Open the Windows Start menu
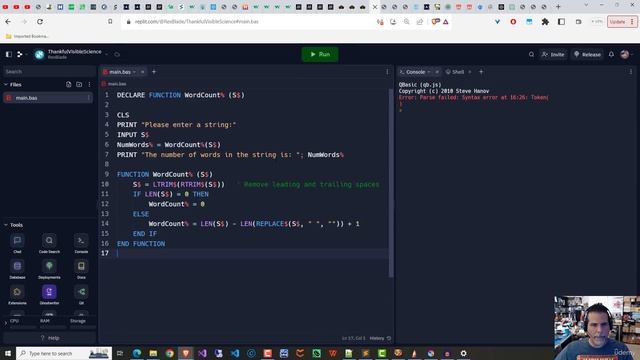This screenshot has width=640, height=360. 7,353
